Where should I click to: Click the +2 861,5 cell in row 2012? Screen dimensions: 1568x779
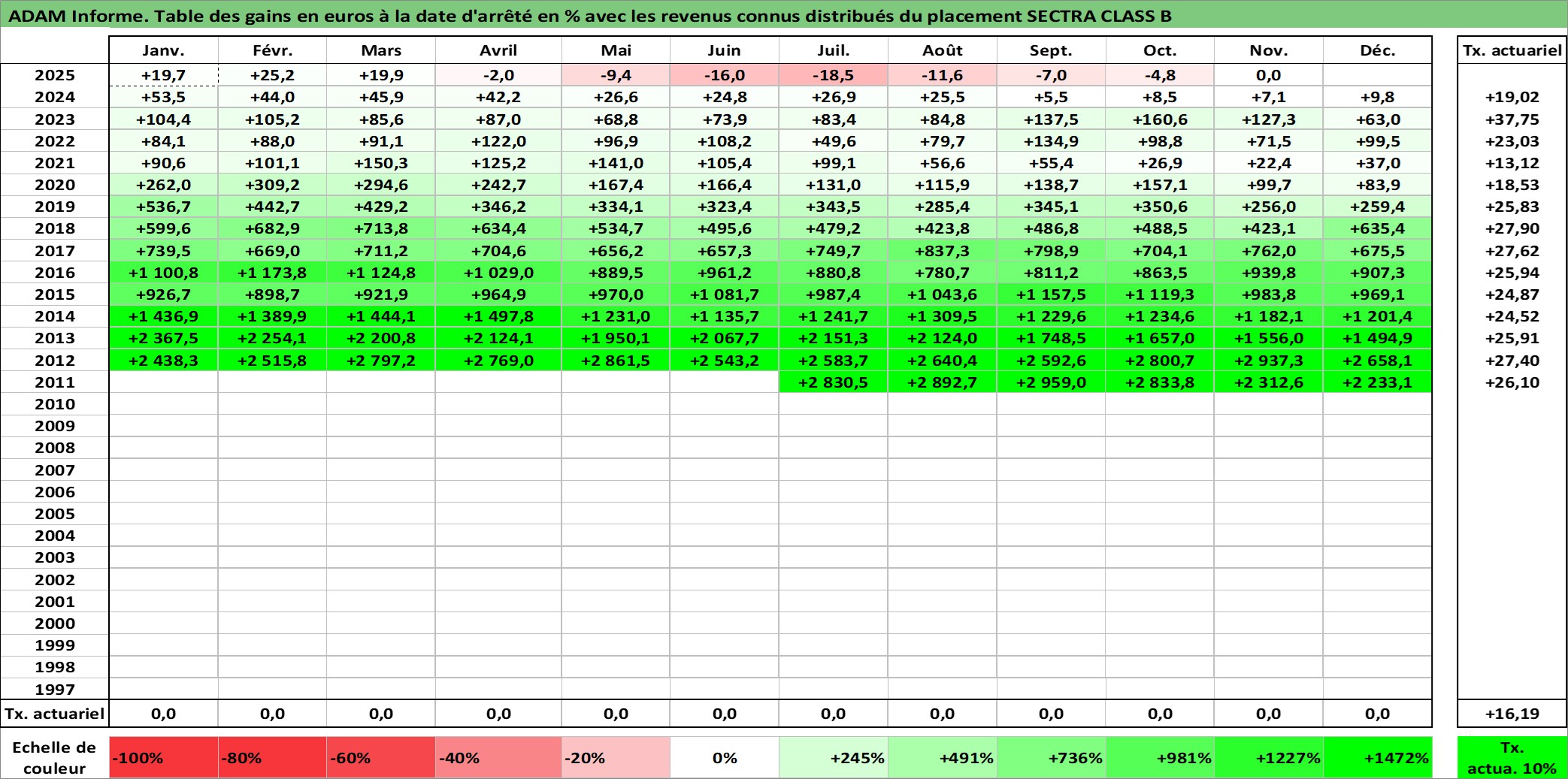coord(616,361)
